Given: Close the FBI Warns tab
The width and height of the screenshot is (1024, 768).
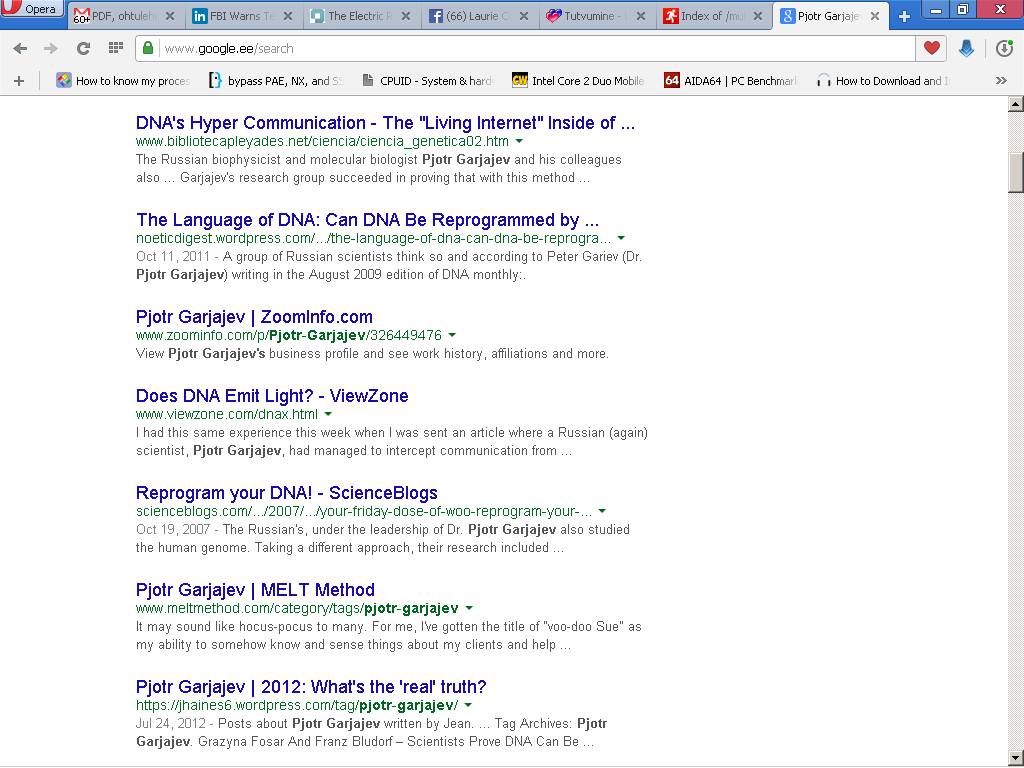Looking at the screenshot, I should tap(288, 16).
